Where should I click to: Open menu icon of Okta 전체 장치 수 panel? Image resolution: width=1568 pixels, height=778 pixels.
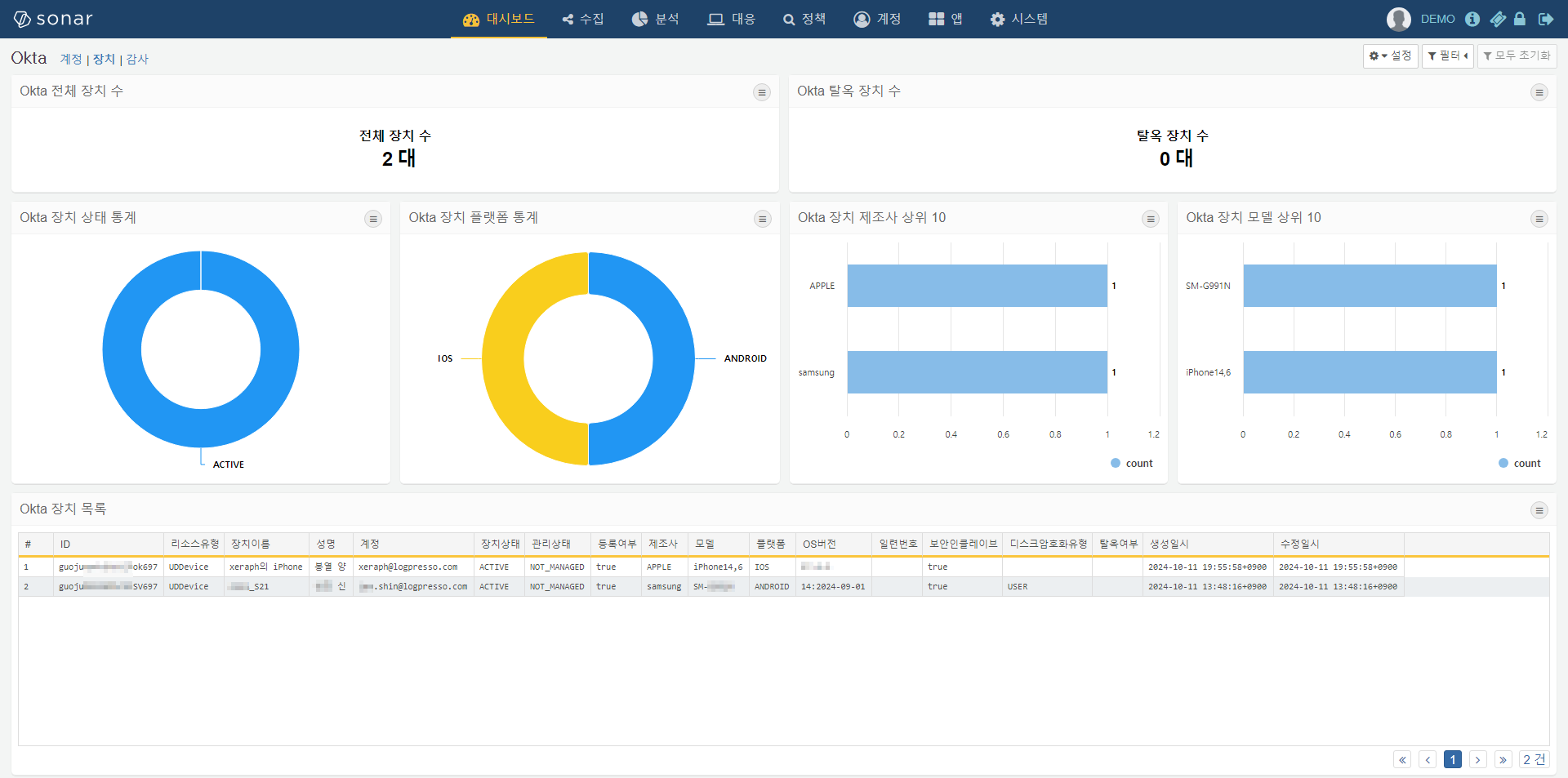tap(762, 92)
